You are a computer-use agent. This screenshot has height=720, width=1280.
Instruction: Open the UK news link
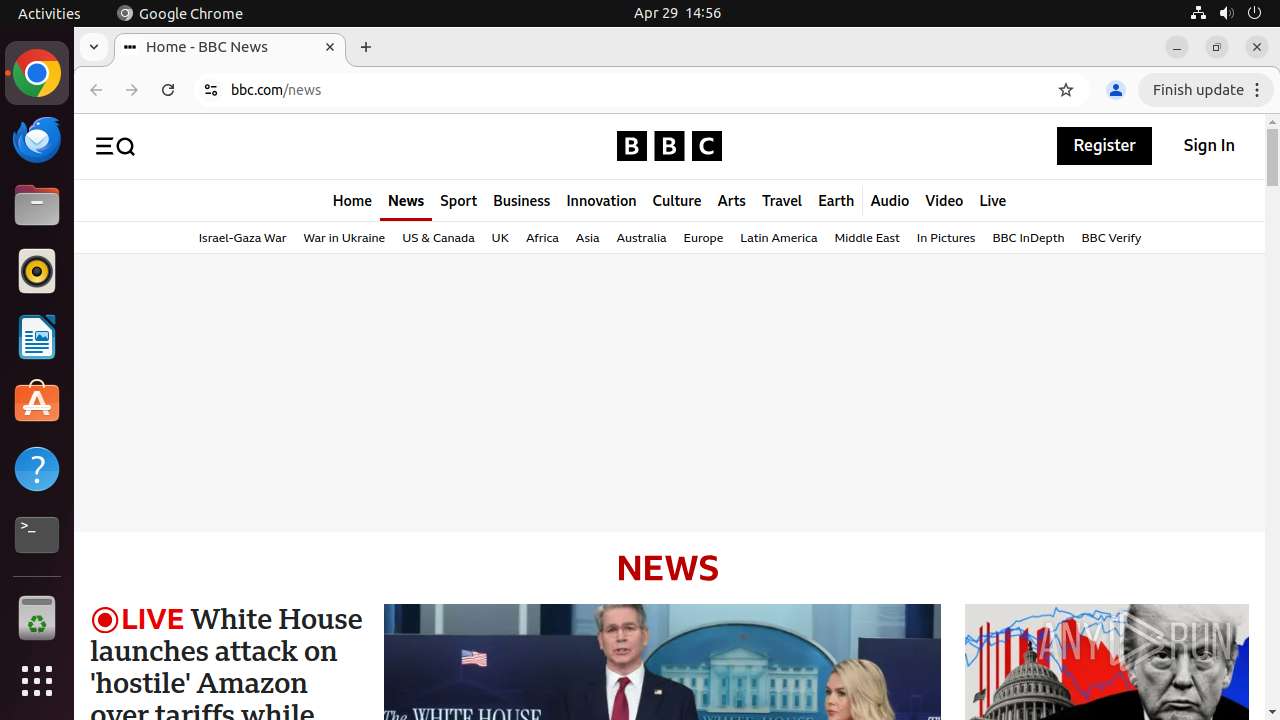point(500,238)
